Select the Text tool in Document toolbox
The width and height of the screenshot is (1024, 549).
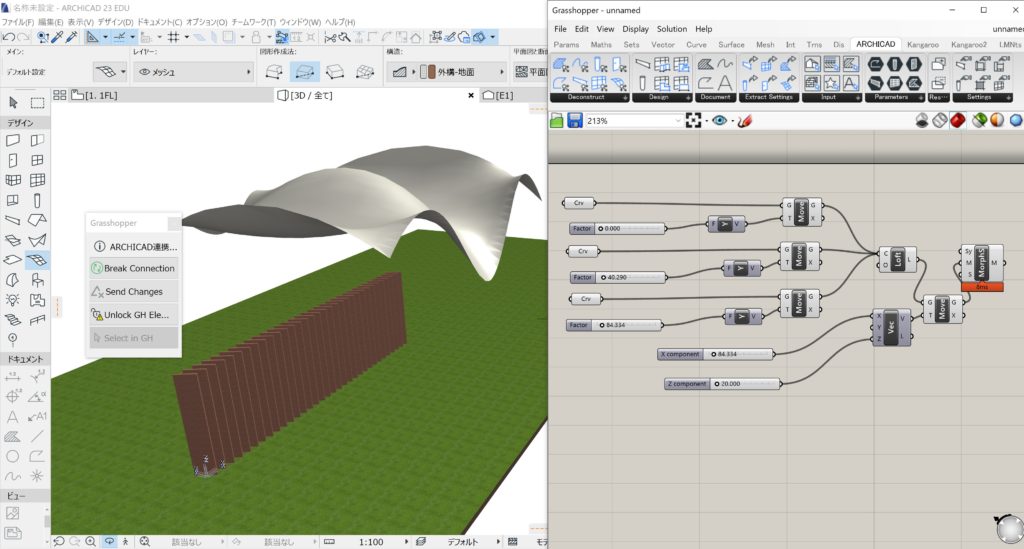(x=13, y=416)
